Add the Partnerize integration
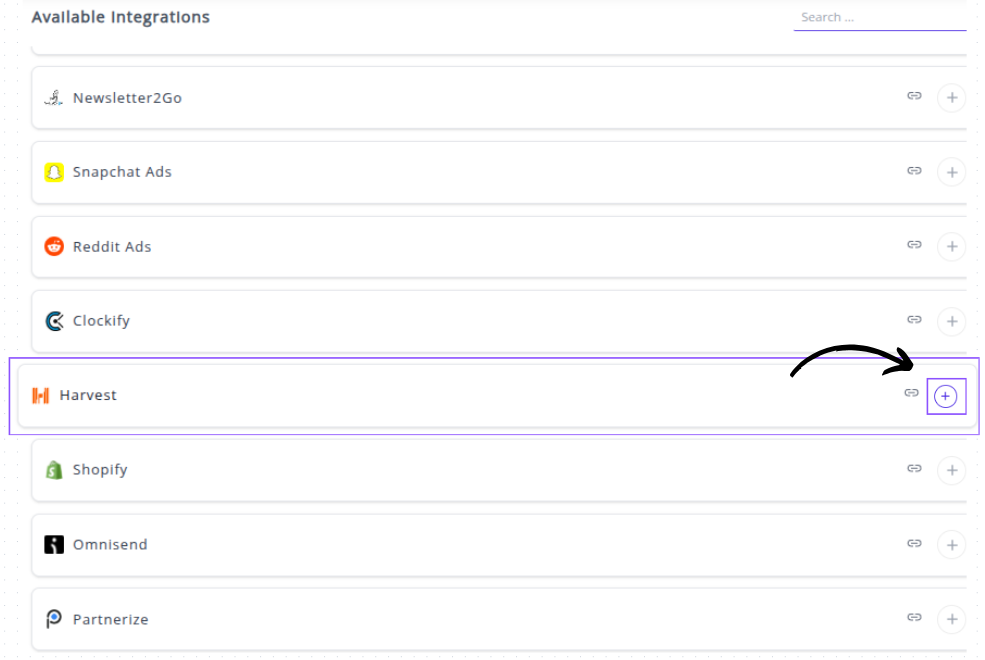985x660 pixels. [951, 619]
